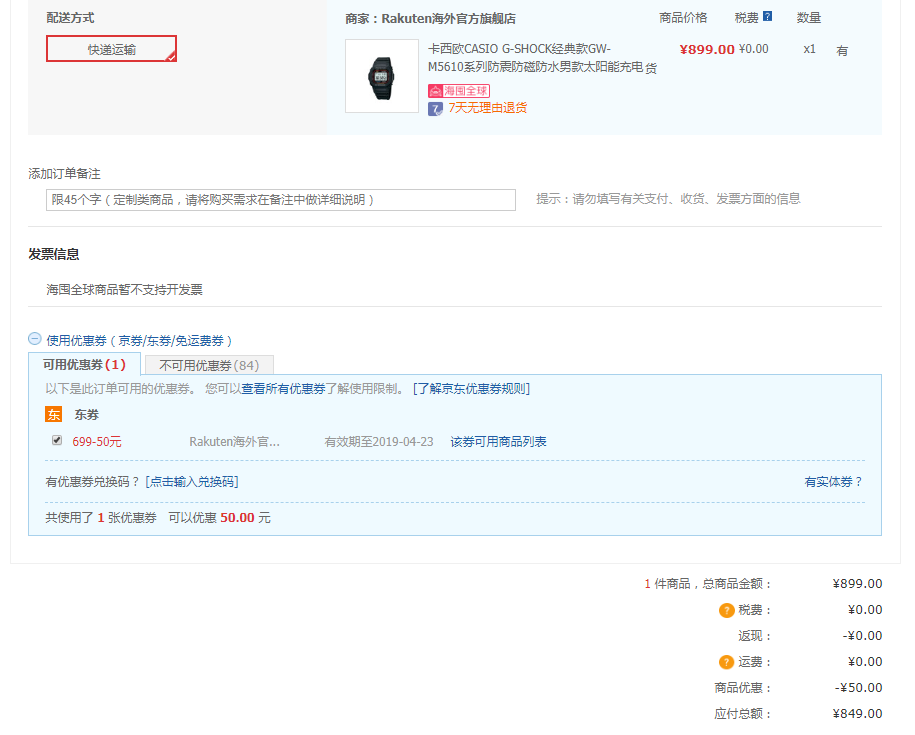Open the 卡西欧CASIO G-SHOCK product title link
Screen dimensions: 915x735
click(535, 58)
